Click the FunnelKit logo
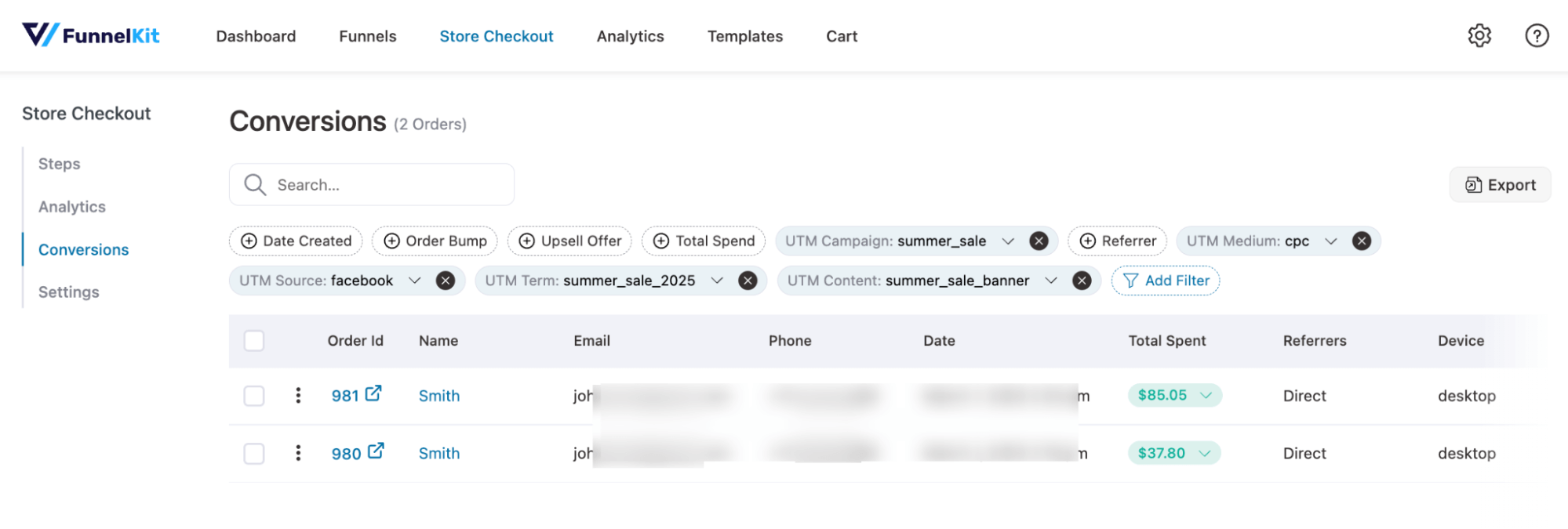The height and width of the screenshot is (529, 1568). 91,35
